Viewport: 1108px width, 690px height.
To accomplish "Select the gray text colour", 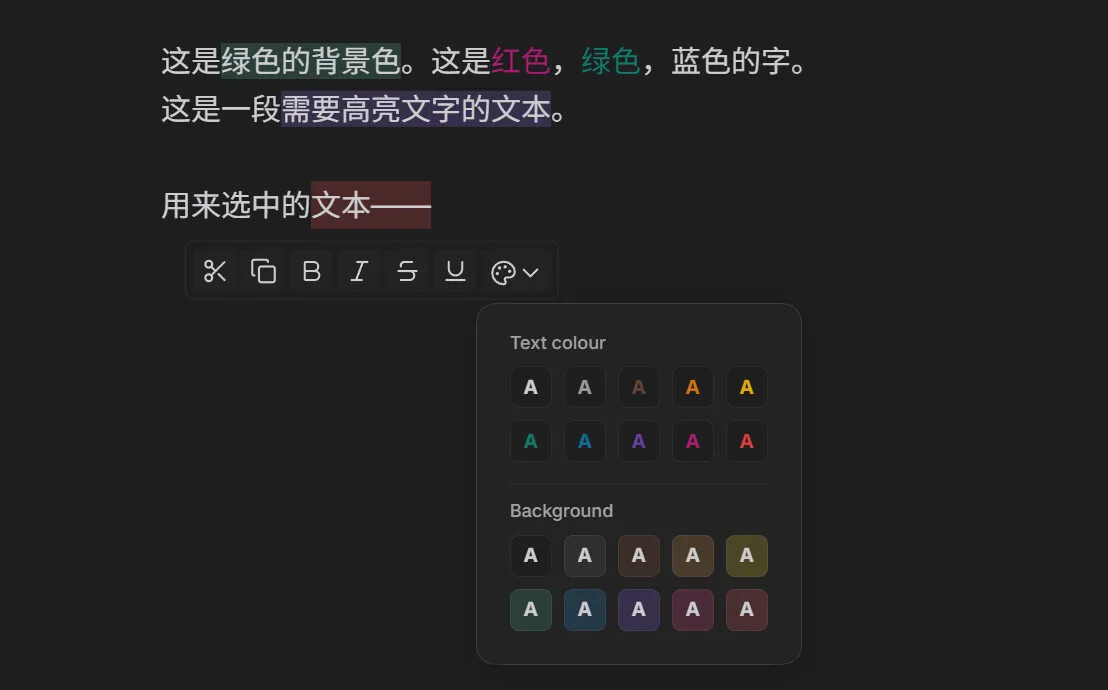I will (585, 387).
